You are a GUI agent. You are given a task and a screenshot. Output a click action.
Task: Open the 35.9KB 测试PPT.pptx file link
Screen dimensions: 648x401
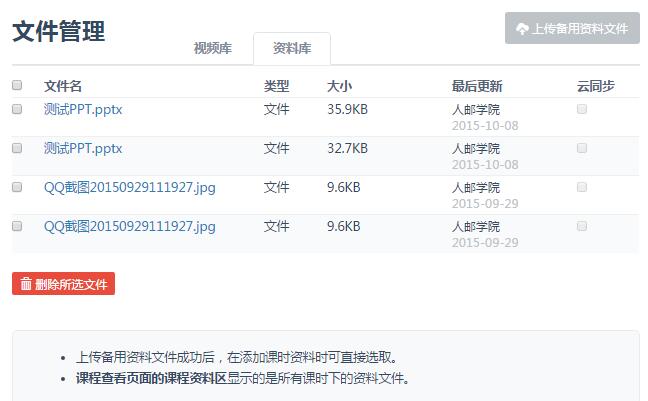pos(83,109)
